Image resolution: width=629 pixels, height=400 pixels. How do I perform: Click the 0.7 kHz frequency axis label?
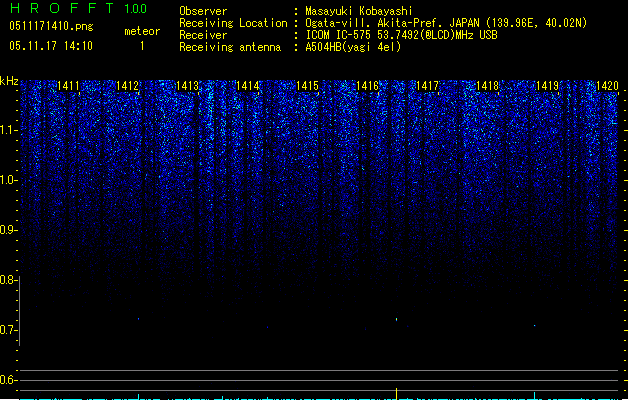point(8,330)
